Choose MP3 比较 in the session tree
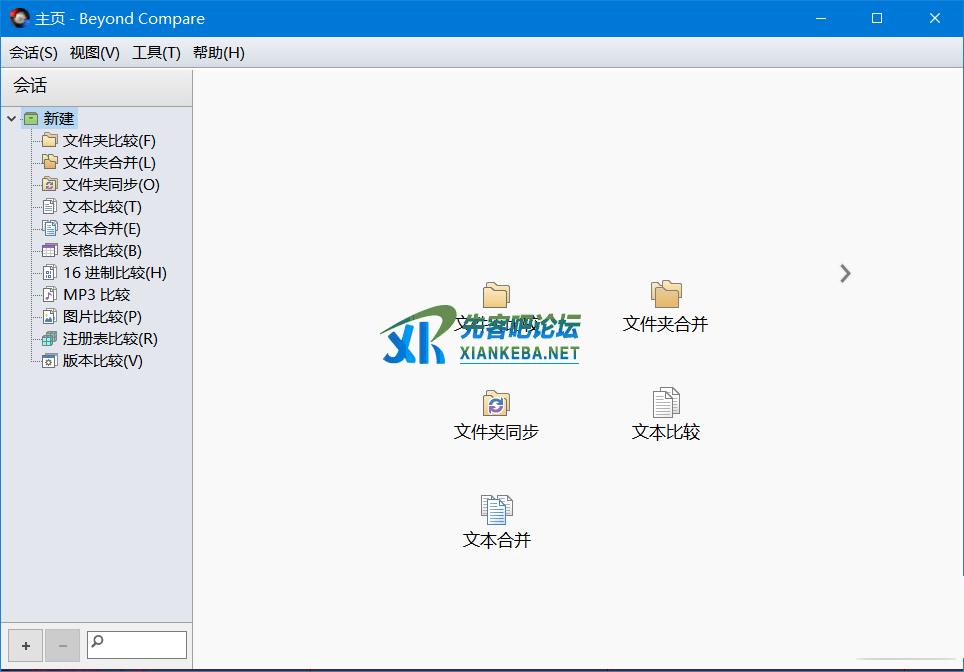The image size is (964, 672). coord(96,295)
